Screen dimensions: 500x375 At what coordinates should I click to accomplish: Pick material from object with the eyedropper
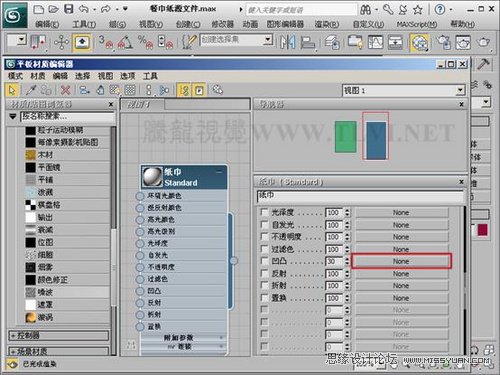31,90
